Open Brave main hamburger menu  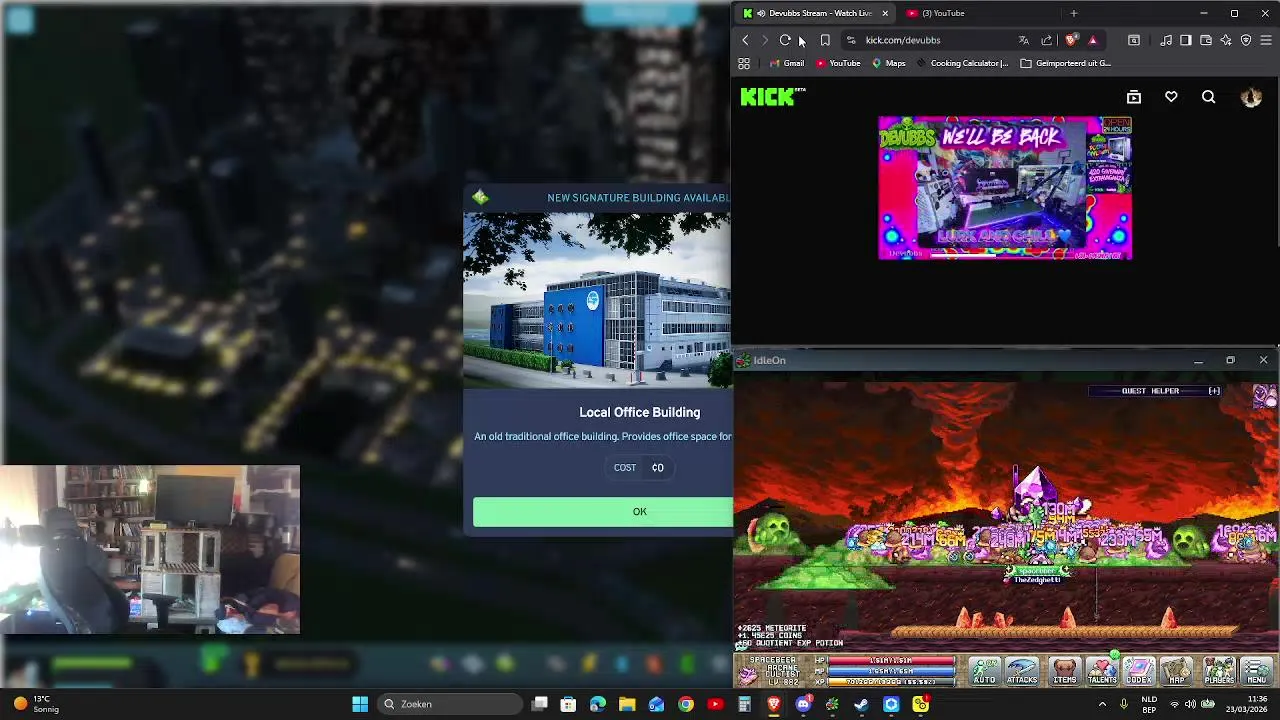pos(1266,40)
